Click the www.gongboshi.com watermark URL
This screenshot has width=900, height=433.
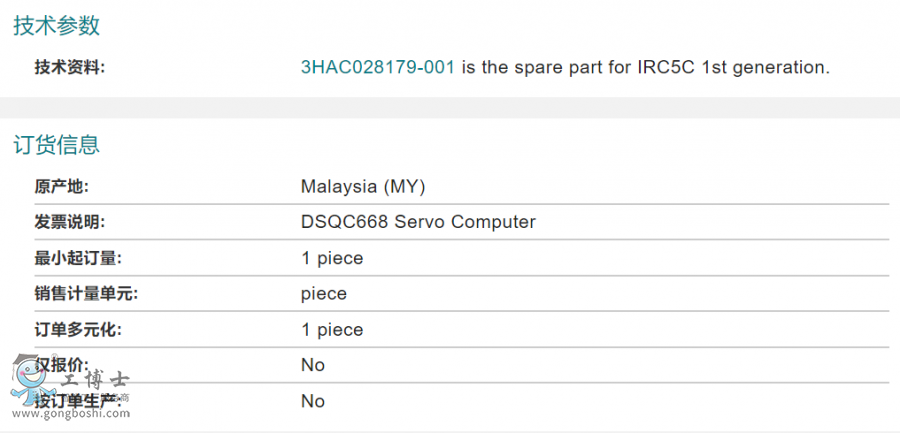tap(71, 413)
